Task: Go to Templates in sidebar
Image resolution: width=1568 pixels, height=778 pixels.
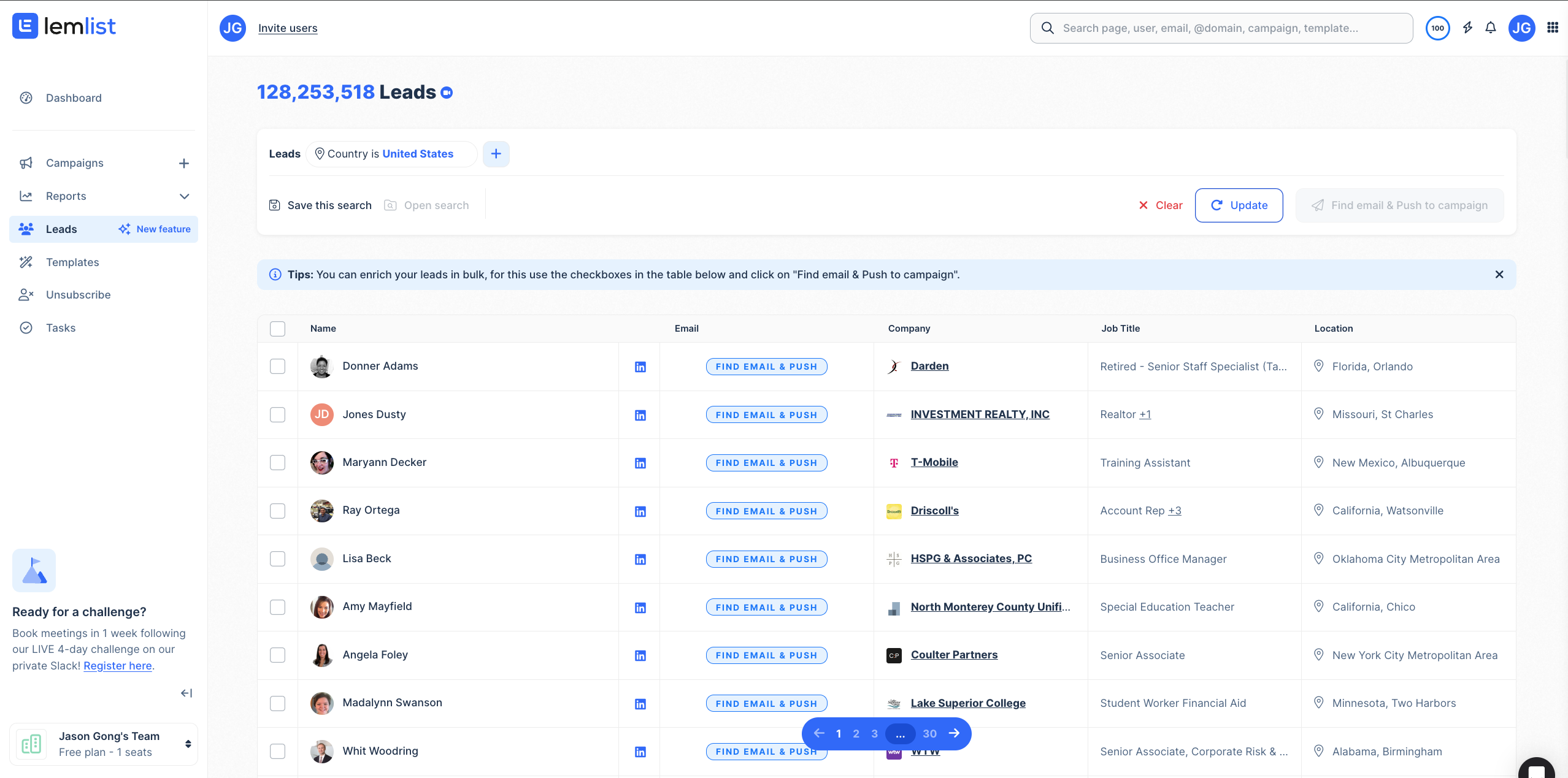Action: pos(72,262)
